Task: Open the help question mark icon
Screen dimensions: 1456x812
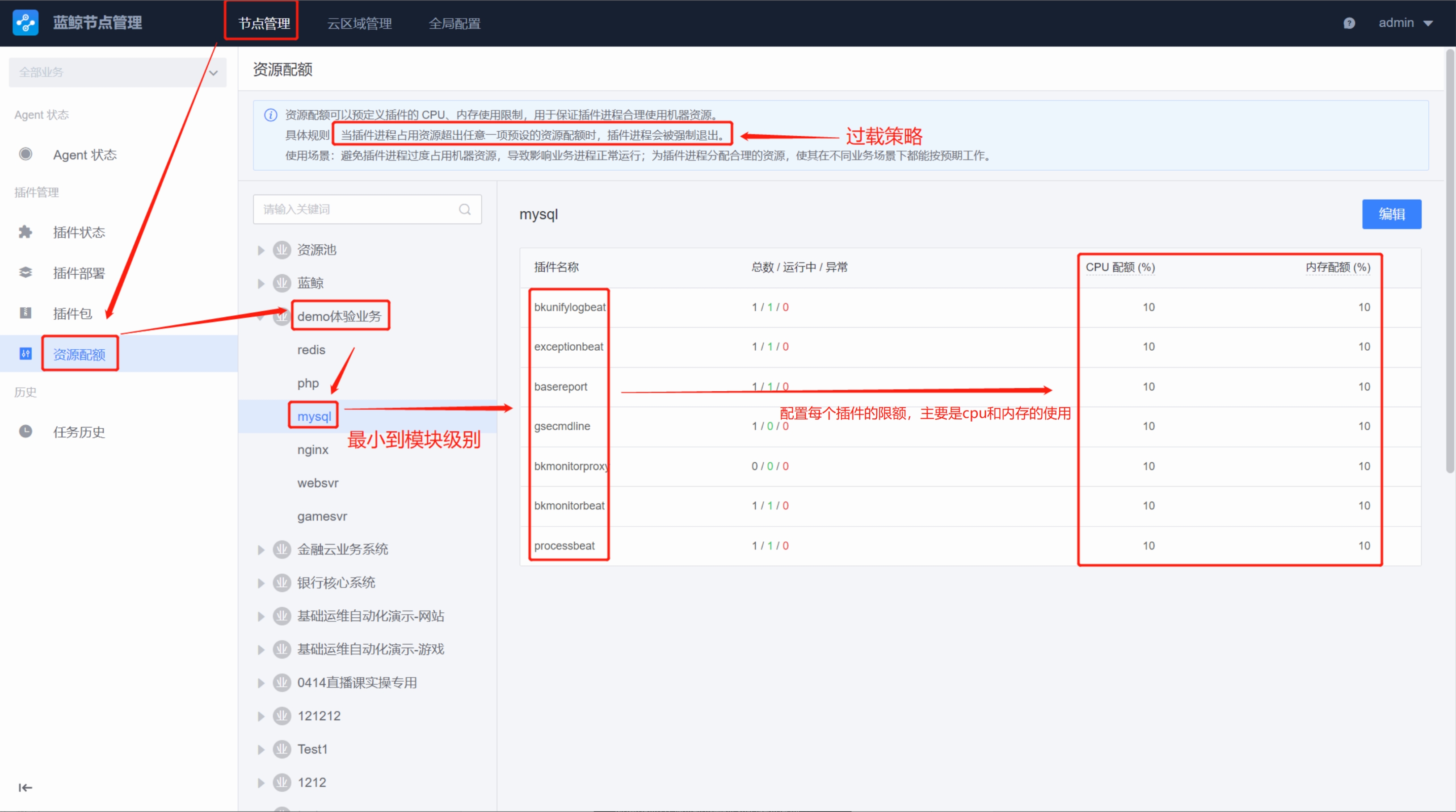Action: click(1349, 23)
